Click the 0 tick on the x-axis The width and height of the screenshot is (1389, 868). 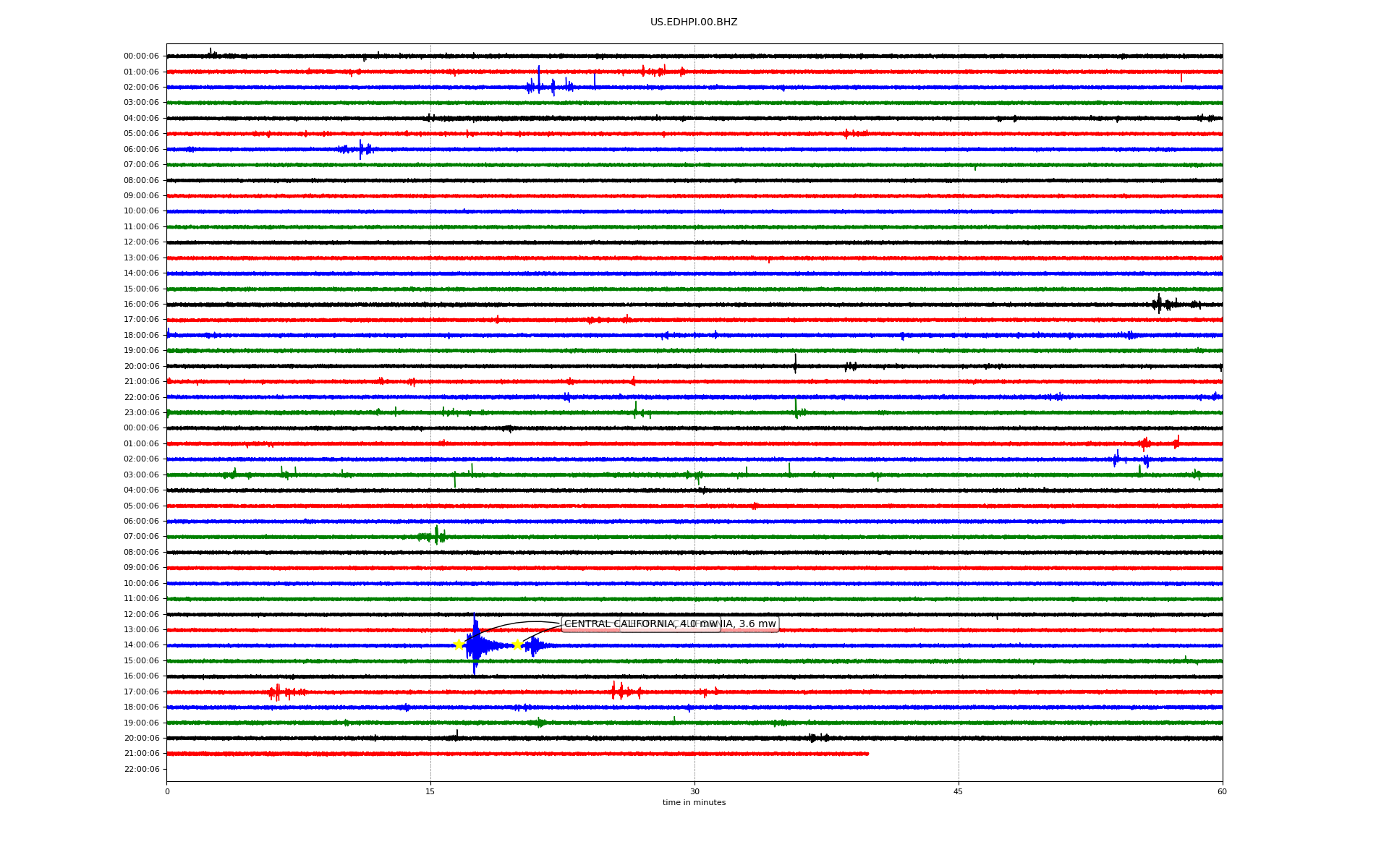[x=167, y=791]
